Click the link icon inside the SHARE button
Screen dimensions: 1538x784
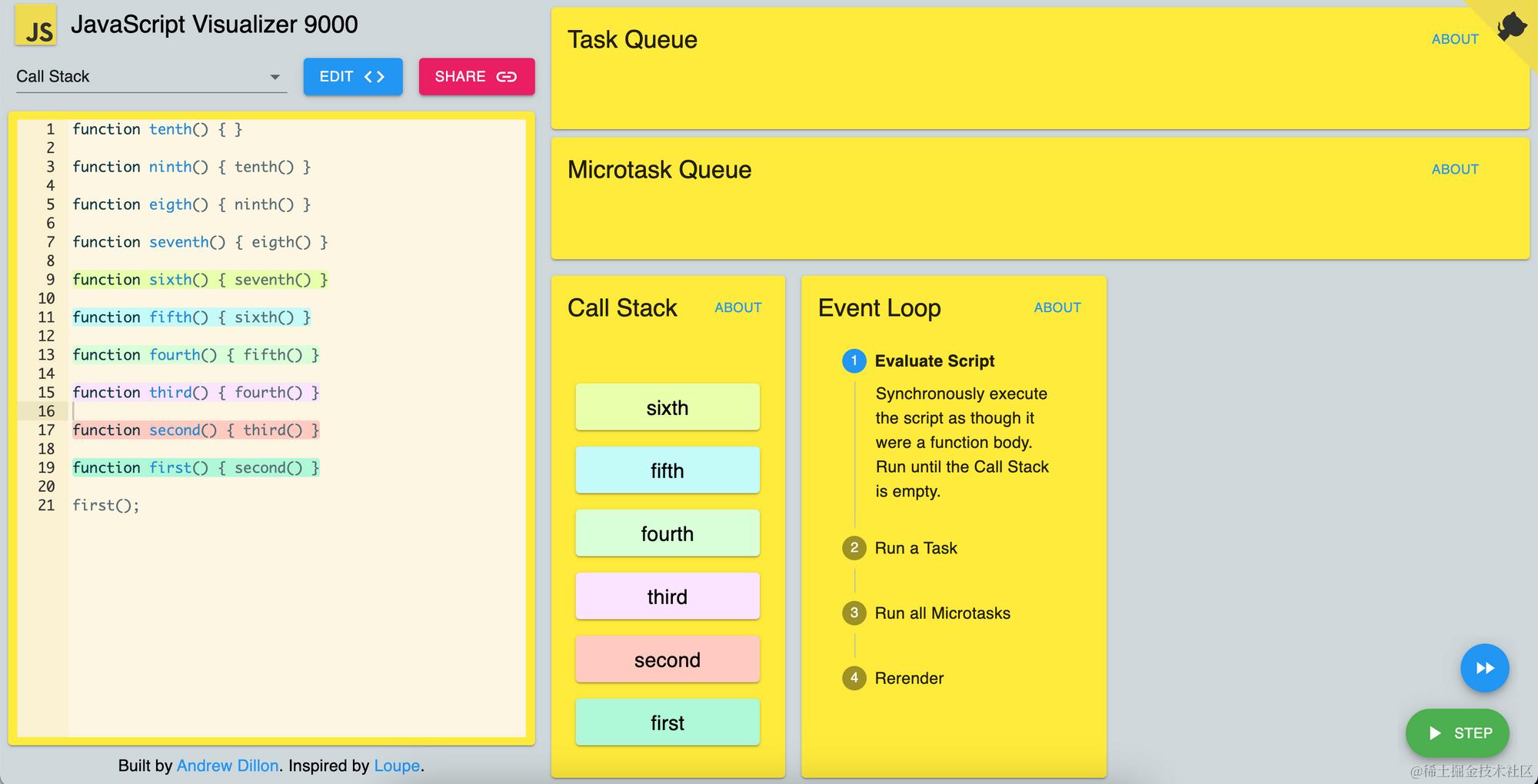click(x=505, y=76)
